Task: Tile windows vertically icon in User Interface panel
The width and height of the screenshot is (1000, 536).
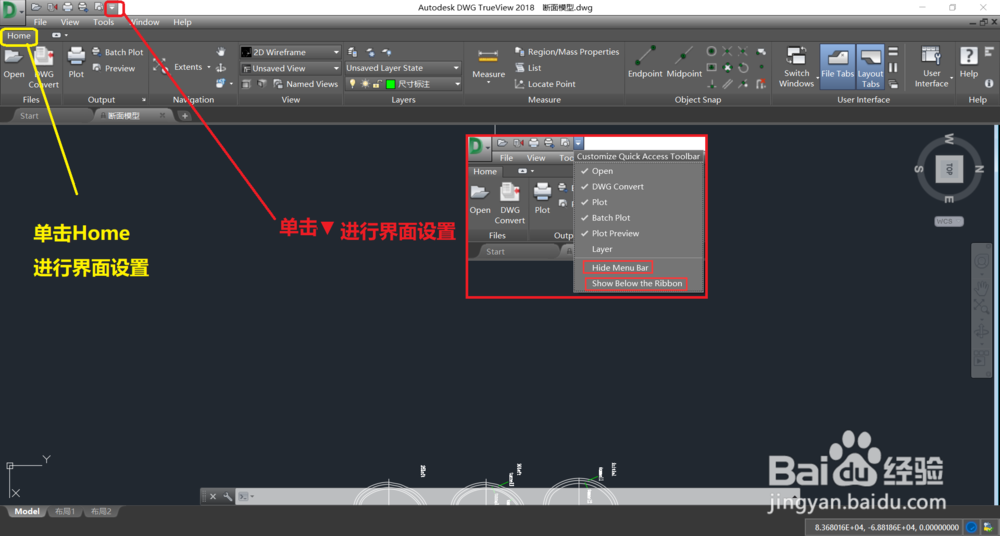Action: pyautogui.click(x=893, y=68)
